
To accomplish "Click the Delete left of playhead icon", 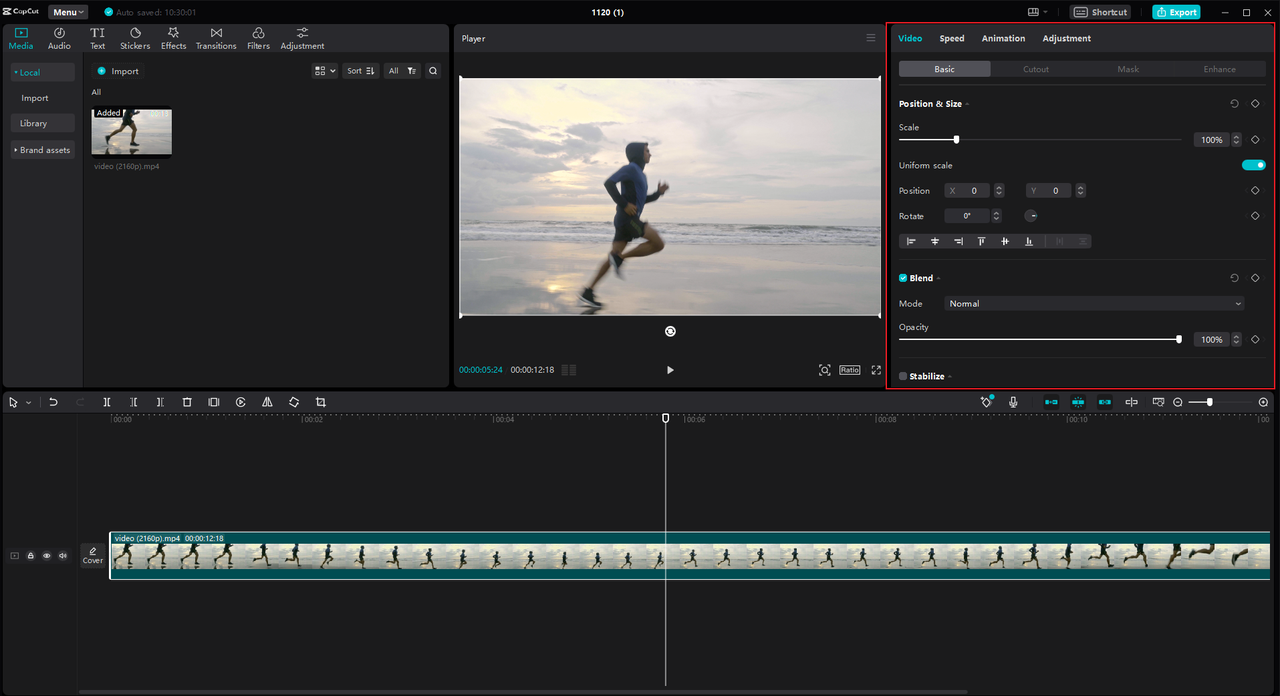I will (x=134, y=402).
